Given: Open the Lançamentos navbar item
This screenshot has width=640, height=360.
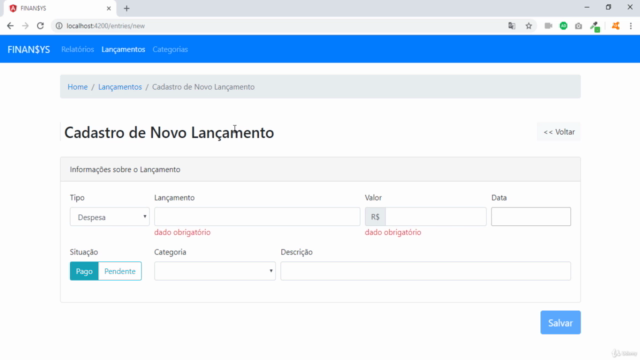Looking at the screenshot, I should (123, 49).
